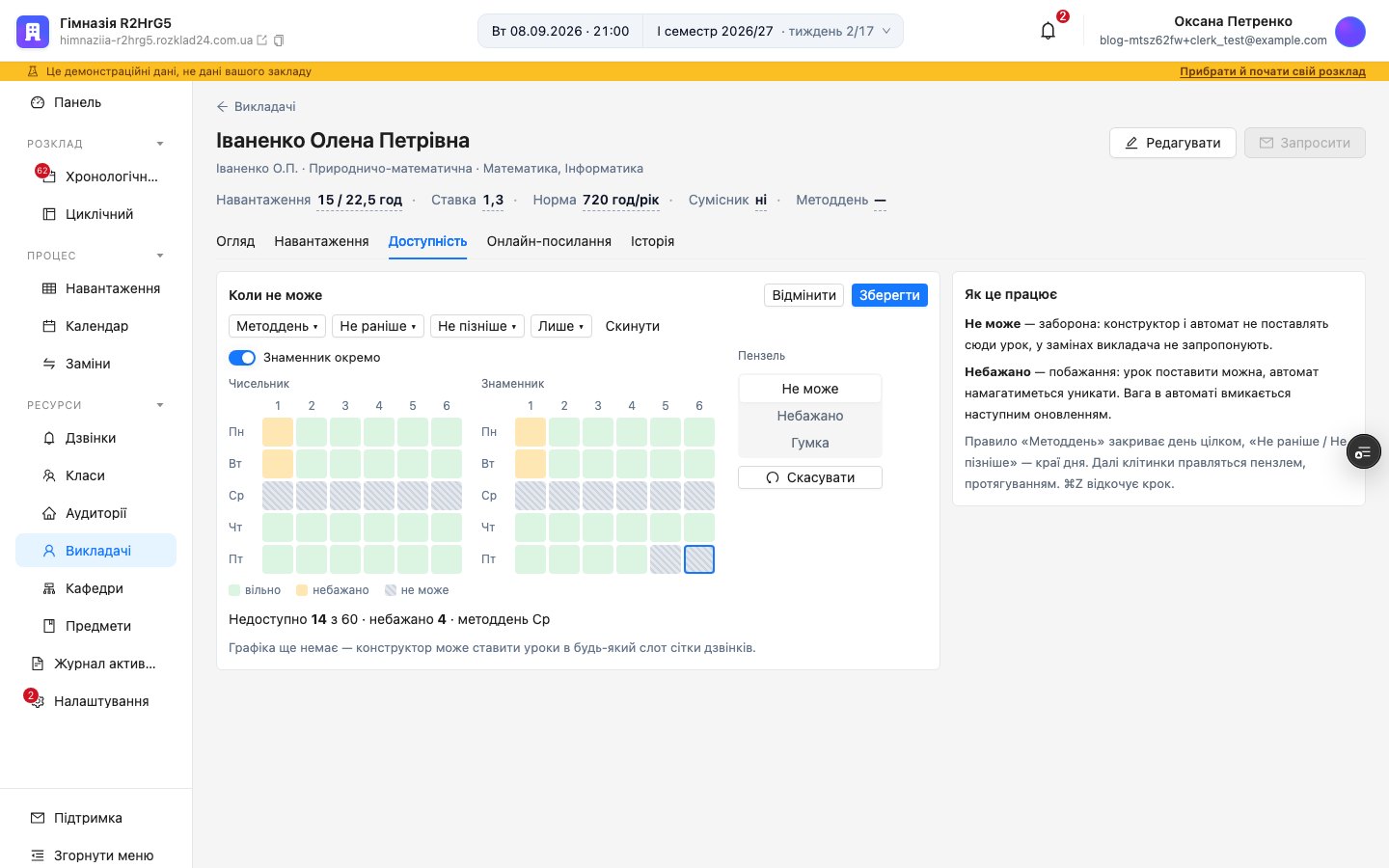1389x868 pixels.
Task: Copy the school URL with the copy icon
Action: pos(279,41)
